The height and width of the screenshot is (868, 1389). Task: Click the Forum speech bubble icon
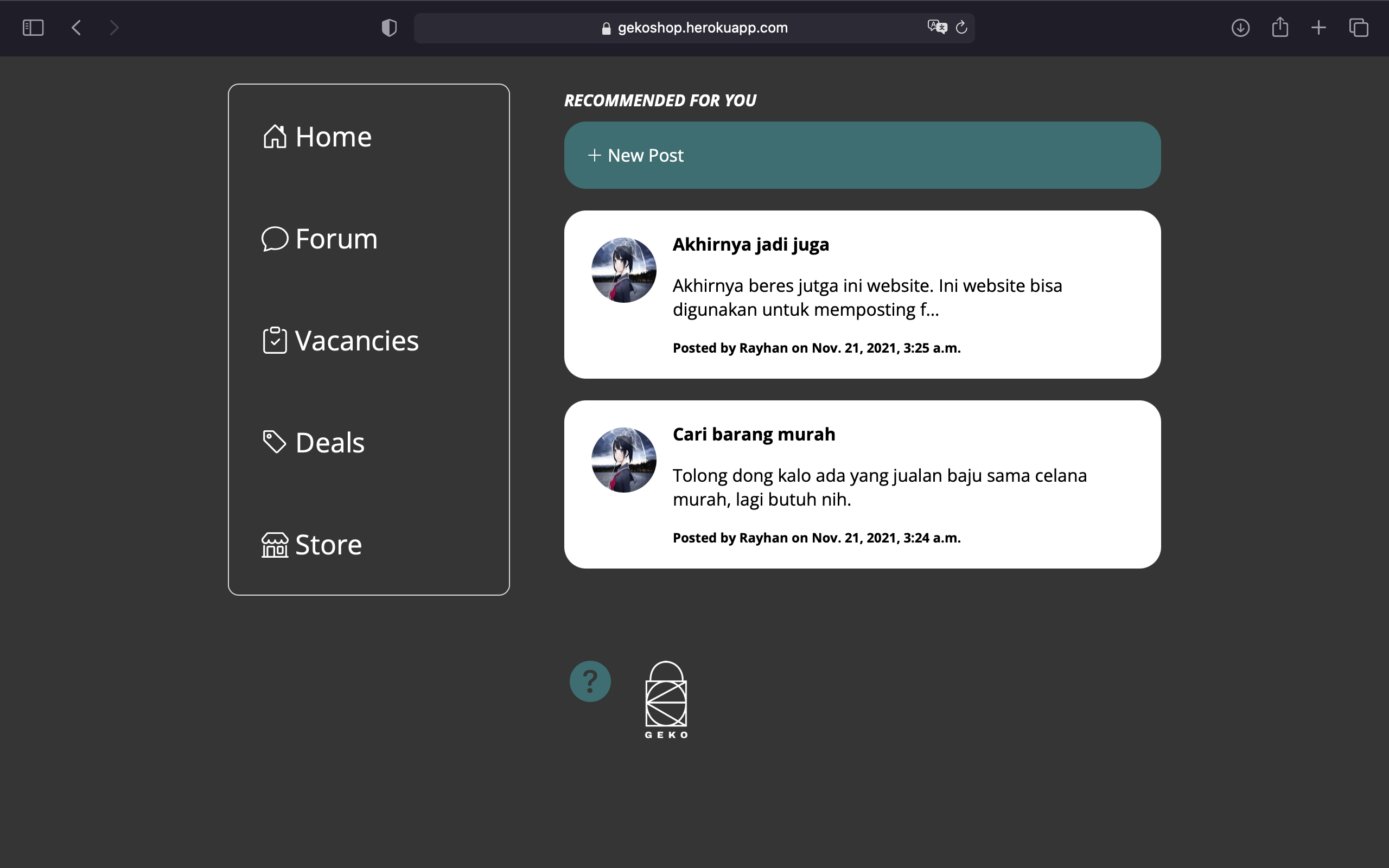click(275, 238)
